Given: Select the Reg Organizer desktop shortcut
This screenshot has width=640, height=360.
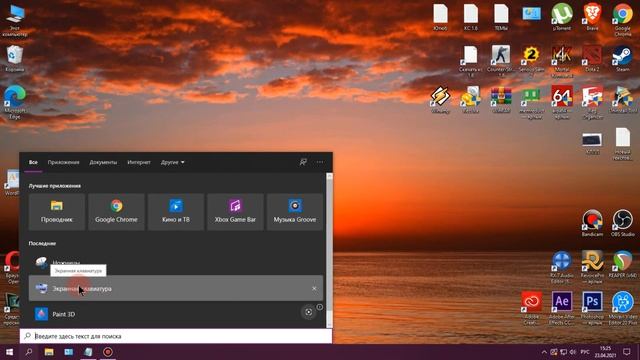Looking at the screenshot, I should click(x=592, y=102).
